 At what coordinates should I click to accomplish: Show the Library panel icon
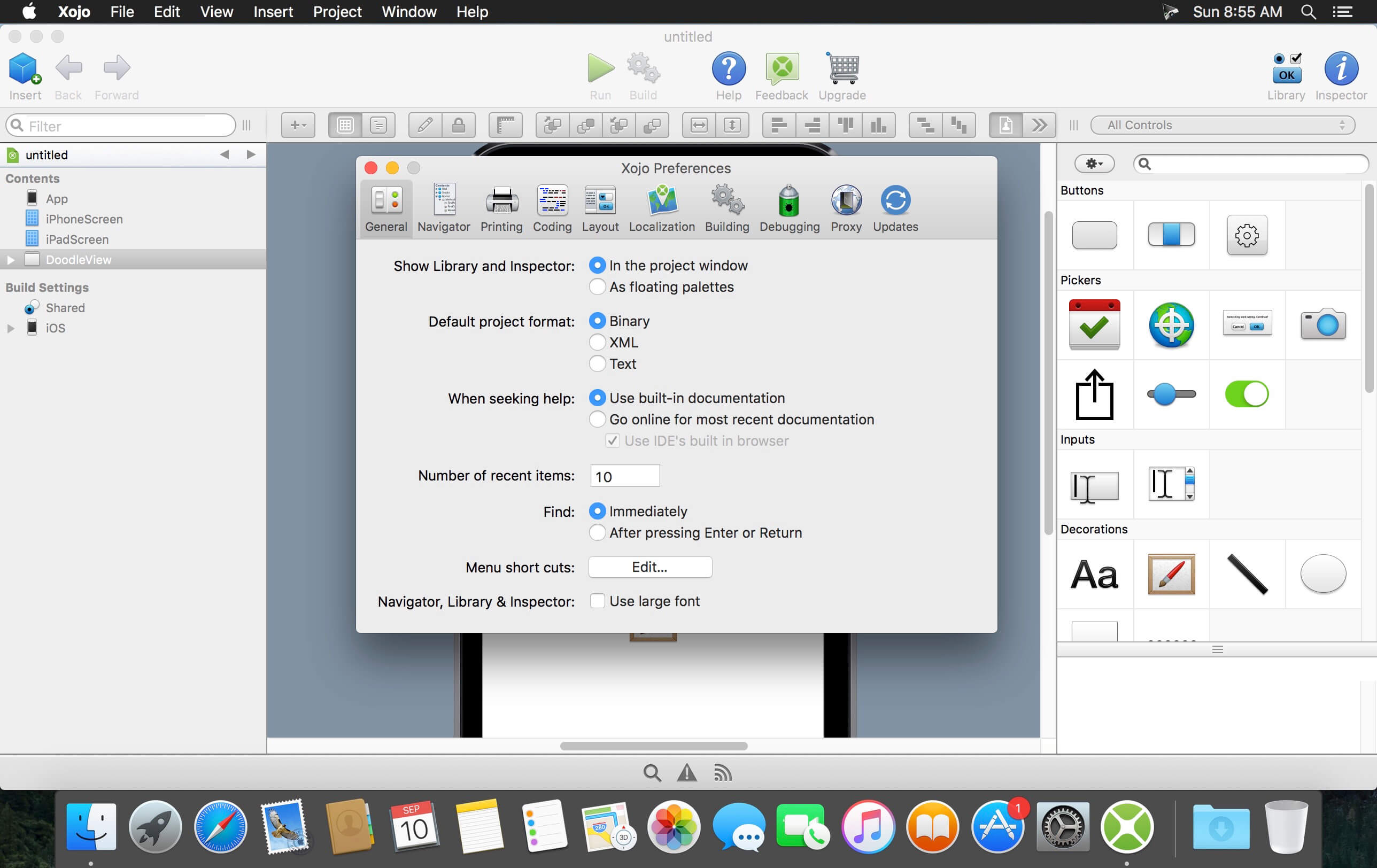coord(1286,68)
